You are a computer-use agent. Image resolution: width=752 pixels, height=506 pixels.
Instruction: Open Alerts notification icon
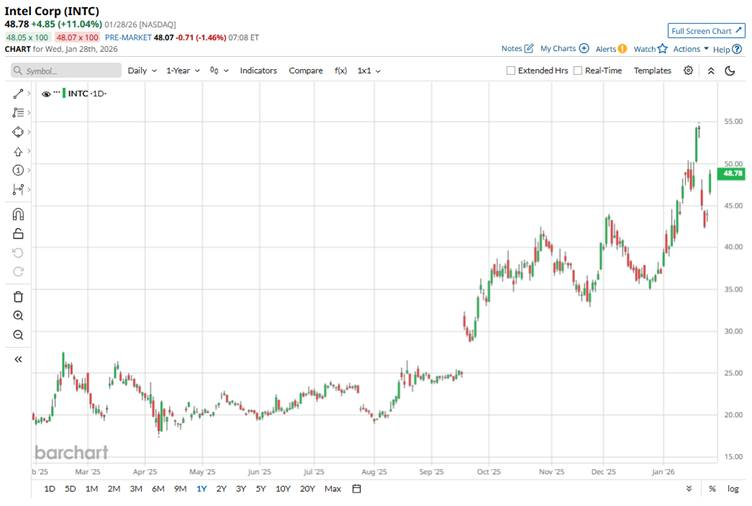click(x=622, y=49)
